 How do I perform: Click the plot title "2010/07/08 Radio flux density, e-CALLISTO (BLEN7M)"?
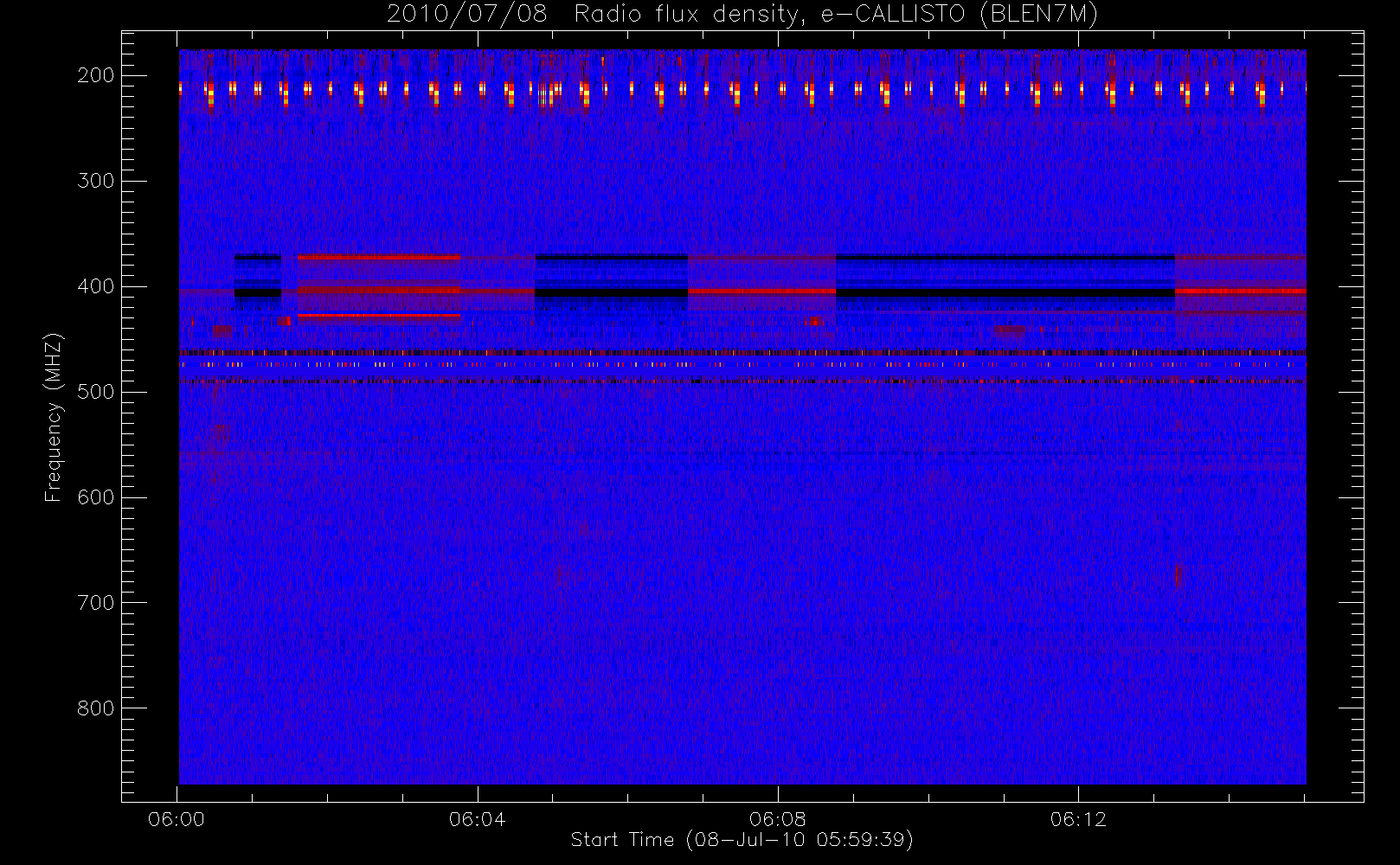point(742,15)
